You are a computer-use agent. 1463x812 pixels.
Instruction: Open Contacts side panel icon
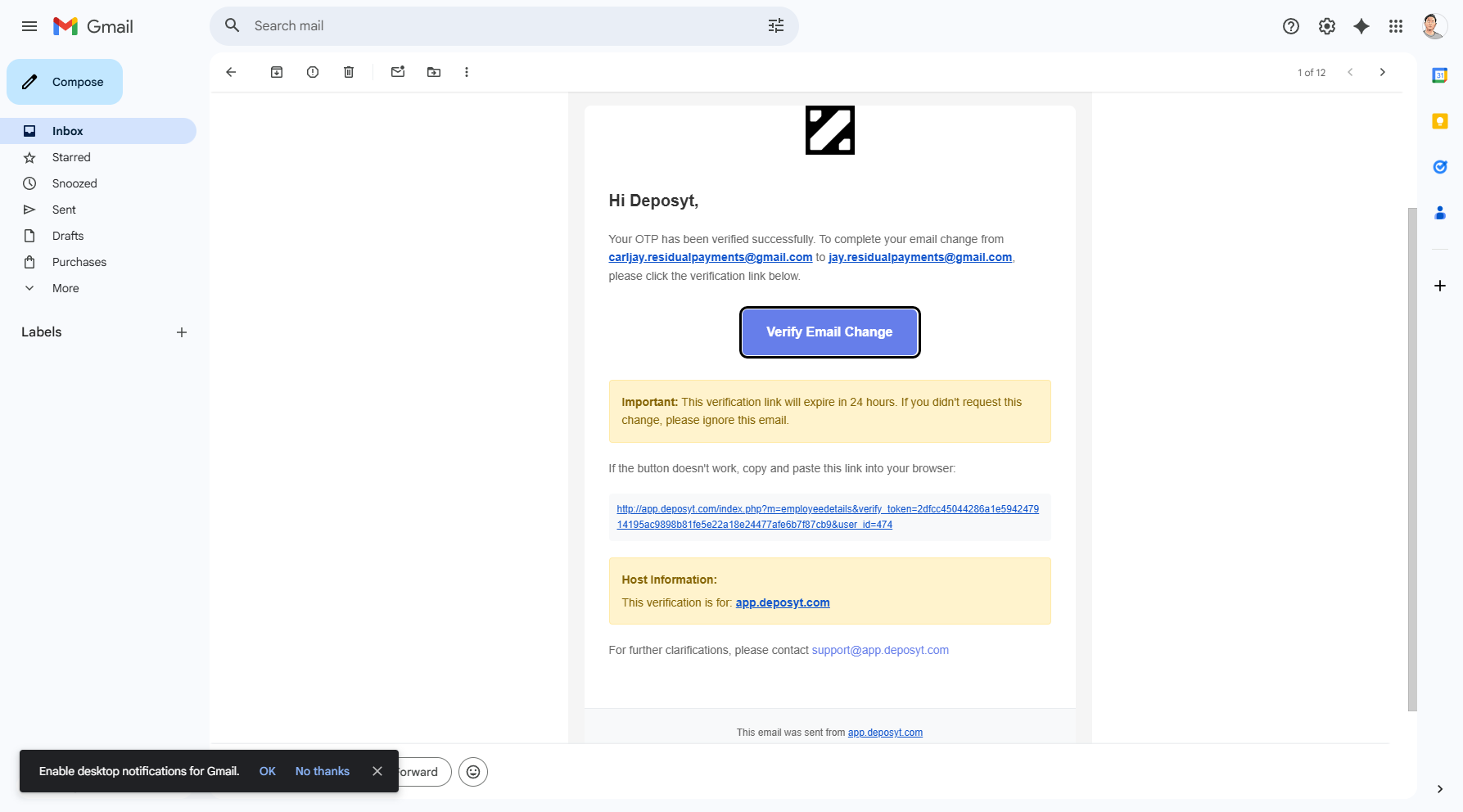1440,213
